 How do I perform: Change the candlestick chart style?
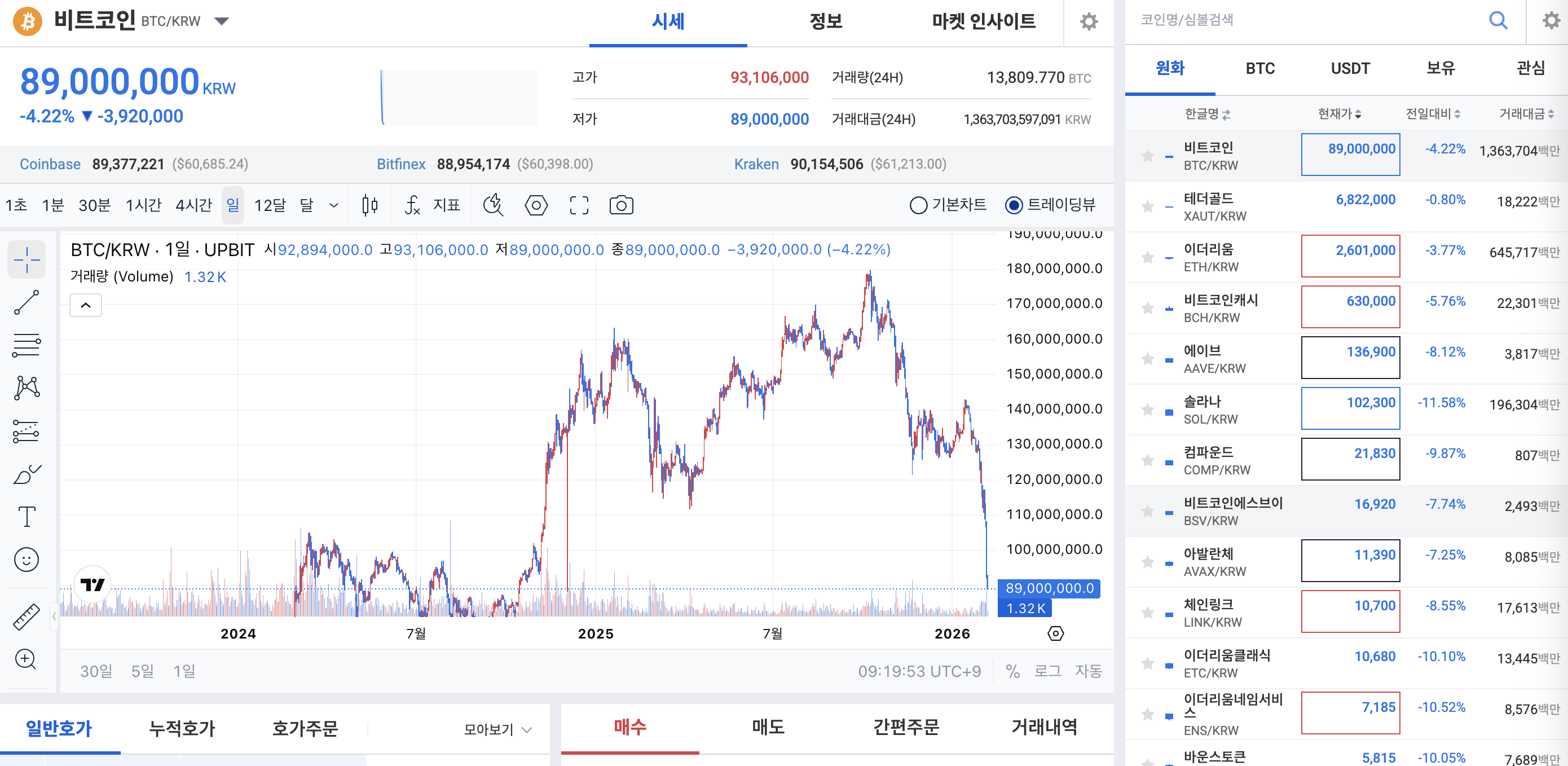tap(369, 205)
